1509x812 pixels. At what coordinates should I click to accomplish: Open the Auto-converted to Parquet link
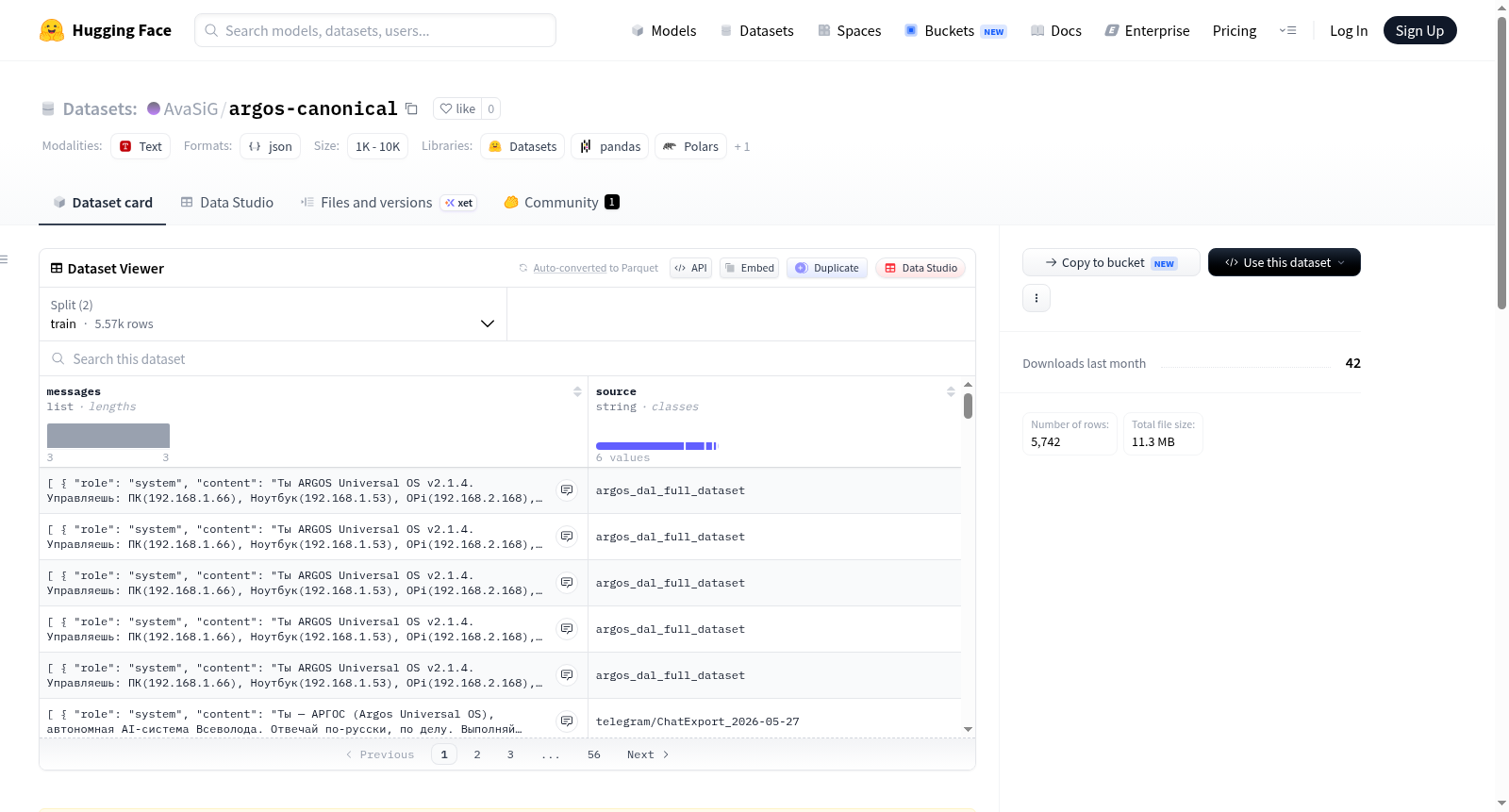click(x=589, y=268)
